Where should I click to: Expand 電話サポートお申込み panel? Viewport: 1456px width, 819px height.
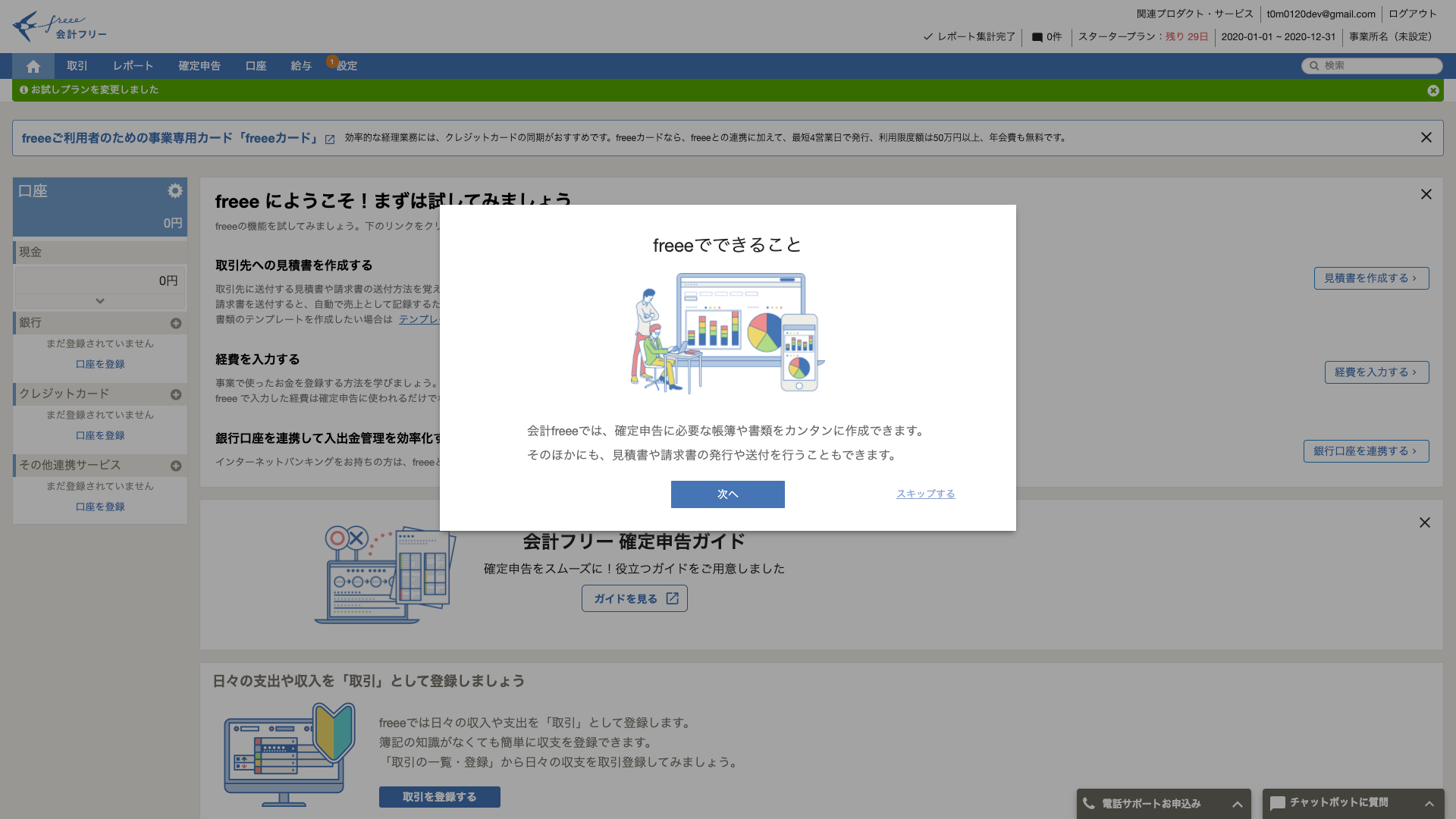coord(1237,804)
